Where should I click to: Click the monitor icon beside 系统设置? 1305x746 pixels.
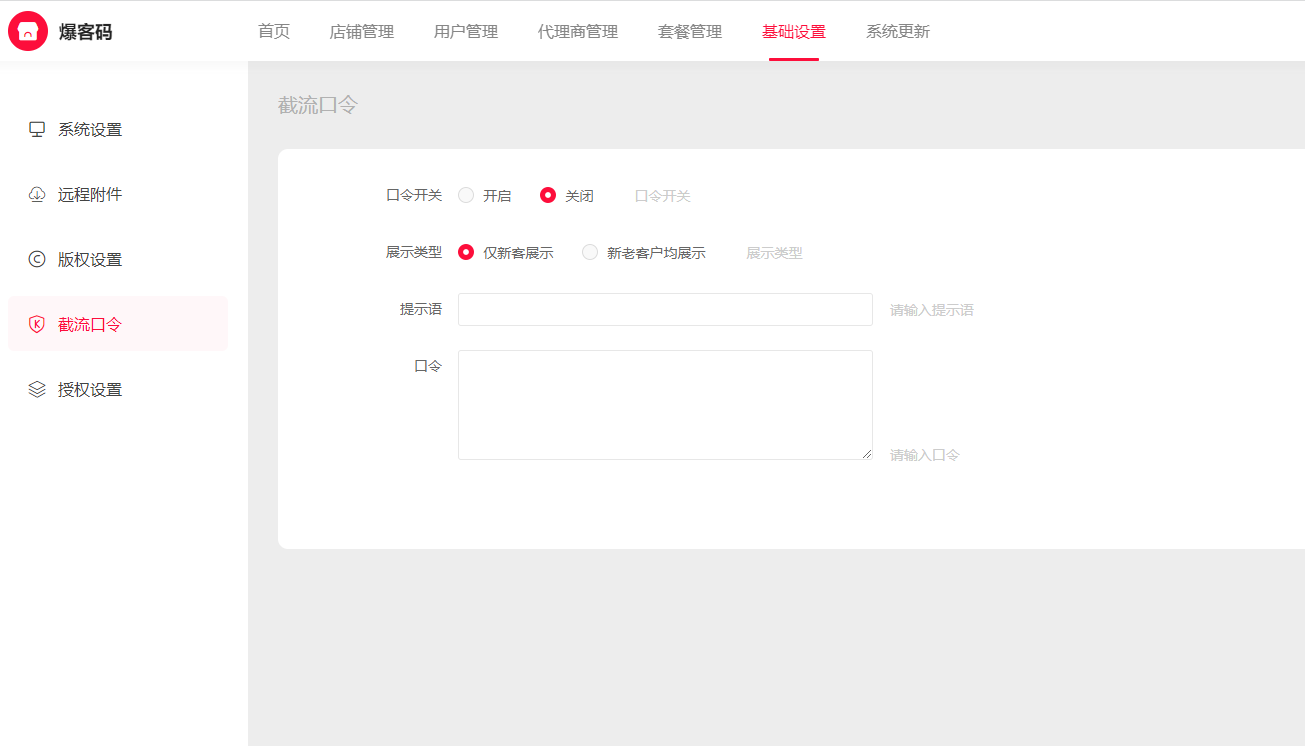[x=37, y=129]
